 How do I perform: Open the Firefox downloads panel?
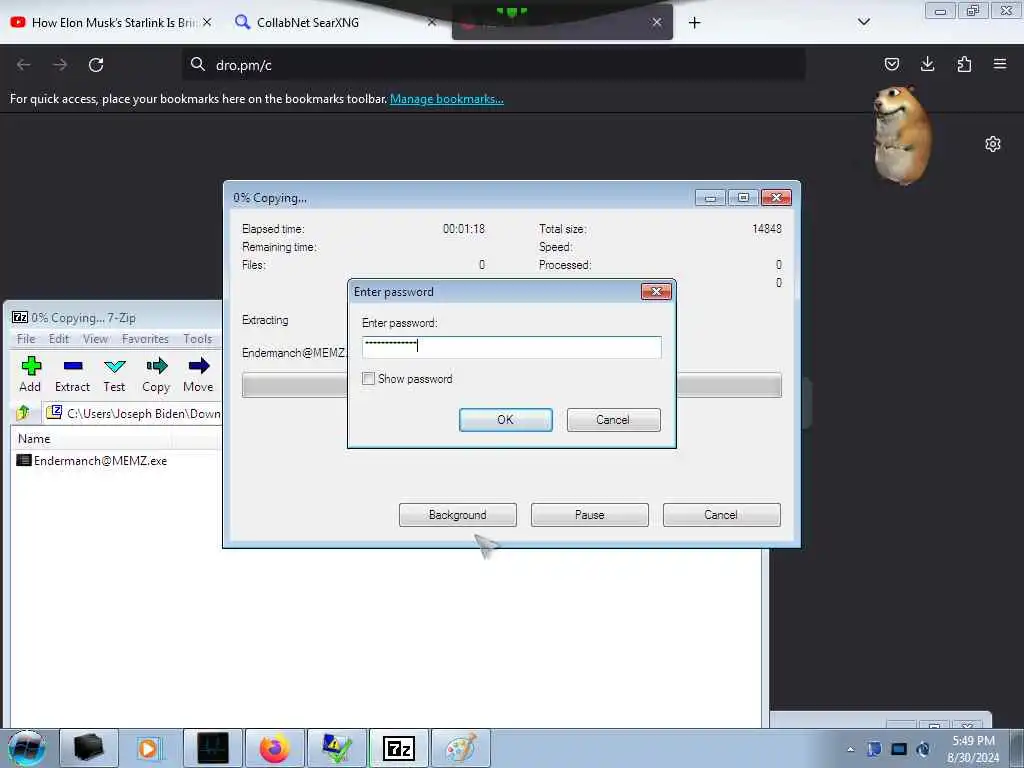point(927,64)
